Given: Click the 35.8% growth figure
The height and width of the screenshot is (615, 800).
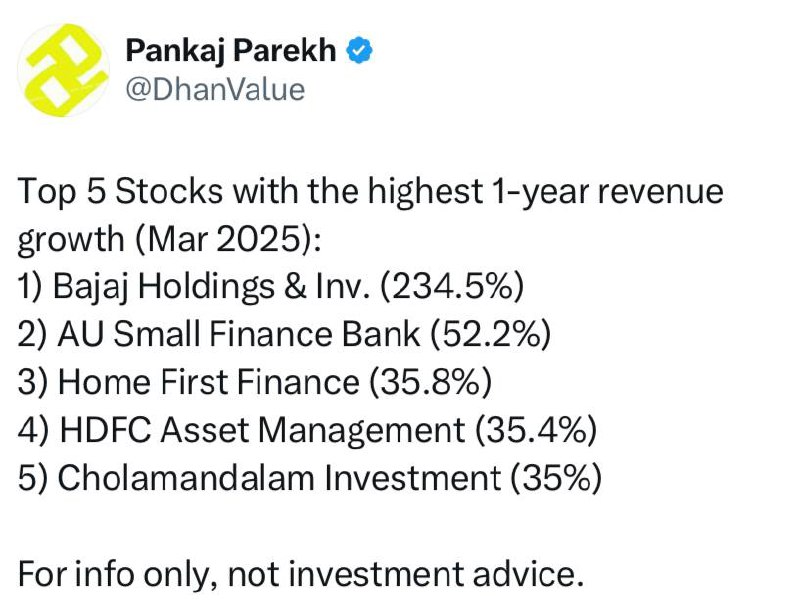Looking at the screenshot, I should coord(430,382).
